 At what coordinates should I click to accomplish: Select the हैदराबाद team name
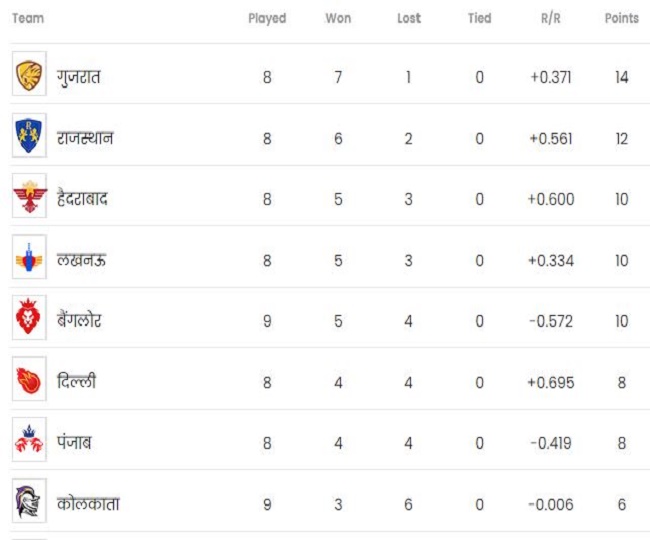coord(83,199)
